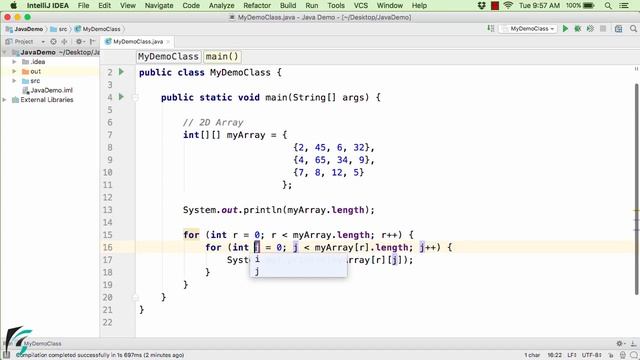Click run gutter arrow on line 4
This screenshot has width=640, height=360.
(x=121, y=97)
